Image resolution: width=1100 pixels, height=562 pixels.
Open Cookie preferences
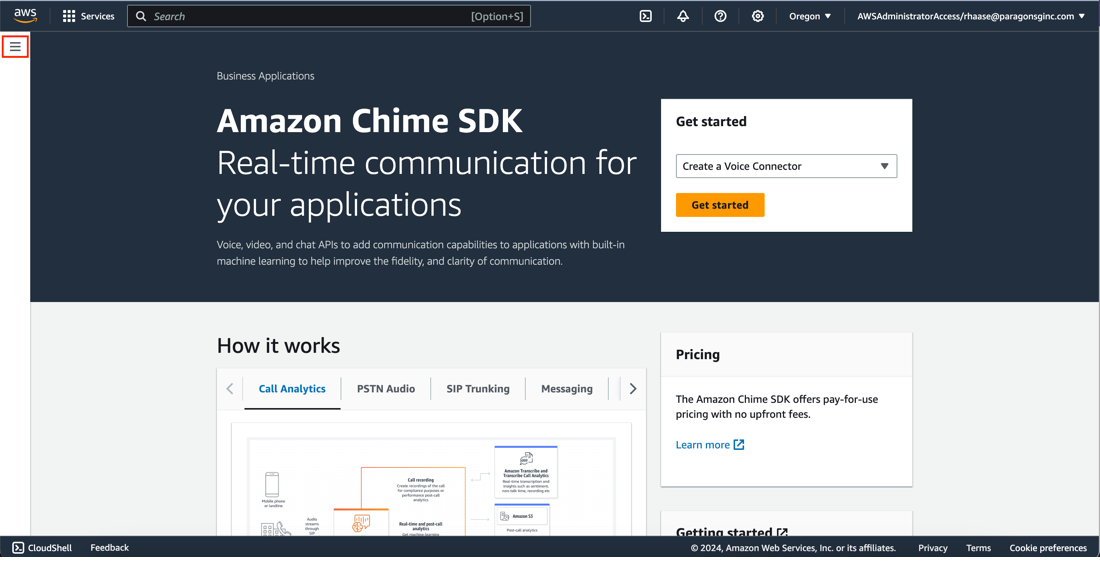(1048, 548)
